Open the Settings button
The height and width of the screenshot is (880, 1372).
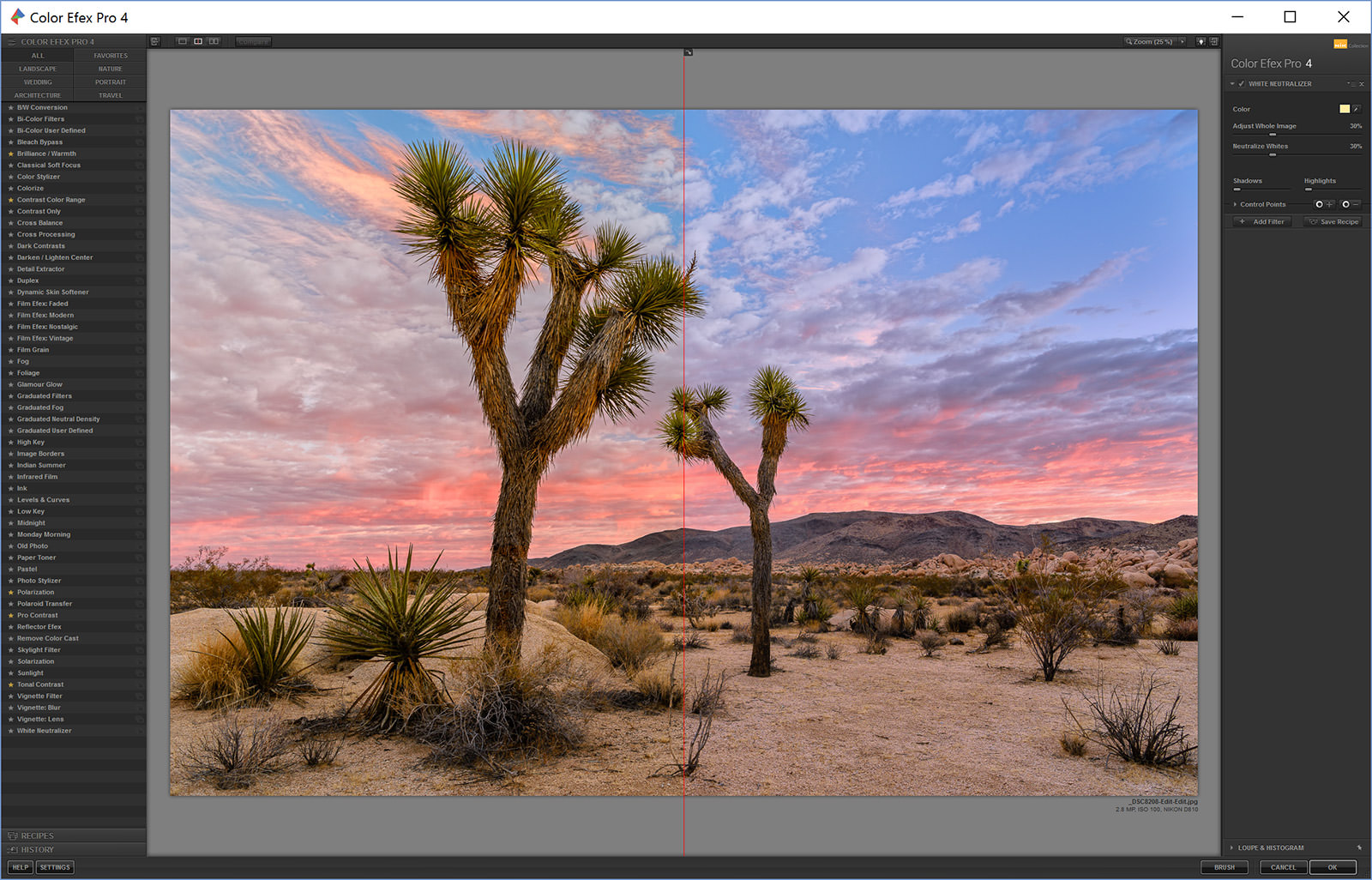pyautogui.click(x=55, y=867)
